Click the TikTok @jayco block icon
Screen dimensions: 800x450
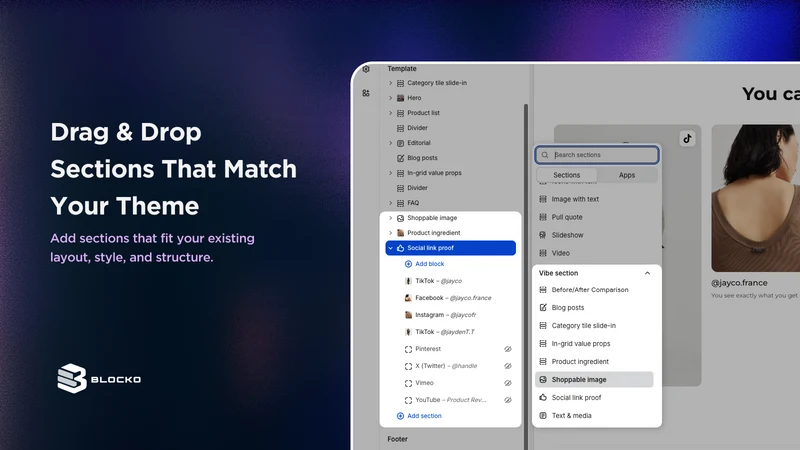click(408, 281)
